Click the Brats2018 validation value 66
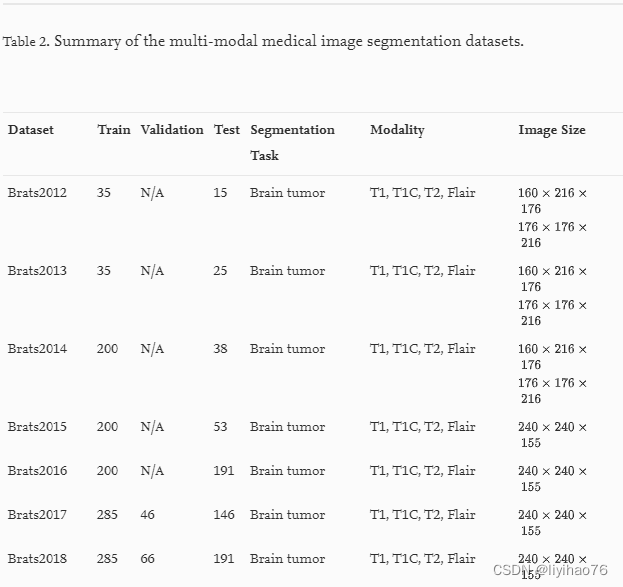Image resolution: width=623 pixels, height=587 pixels. click(x=148, y=559)
